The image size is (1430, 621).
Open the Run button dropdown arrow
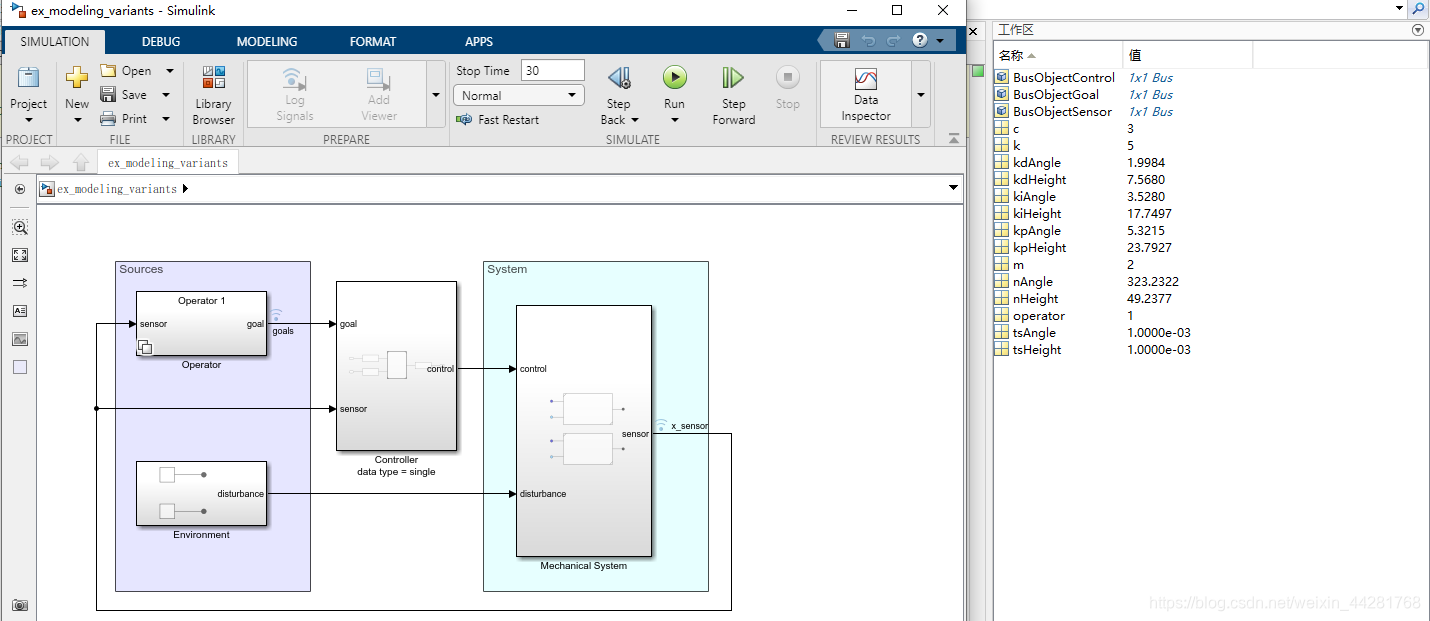tap(674, 121)
